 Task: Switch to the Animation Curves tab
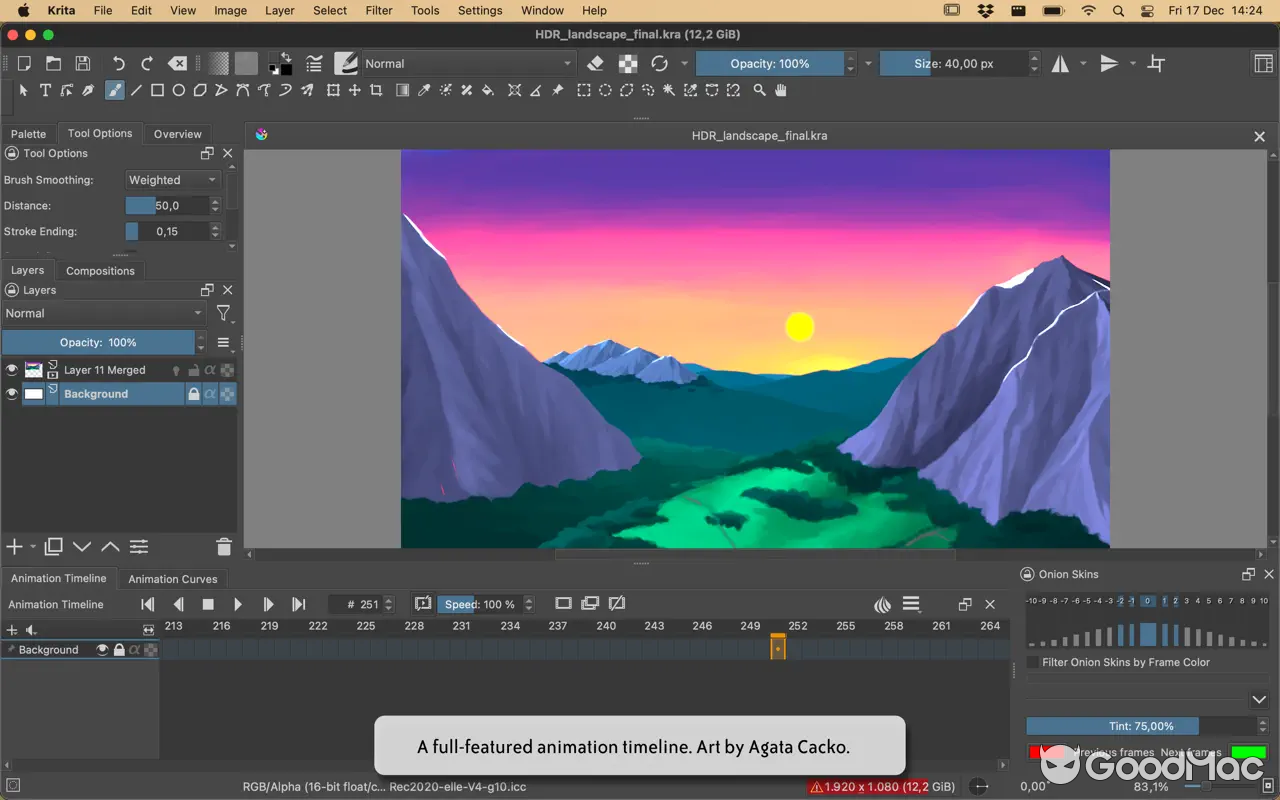click(172, 578)
